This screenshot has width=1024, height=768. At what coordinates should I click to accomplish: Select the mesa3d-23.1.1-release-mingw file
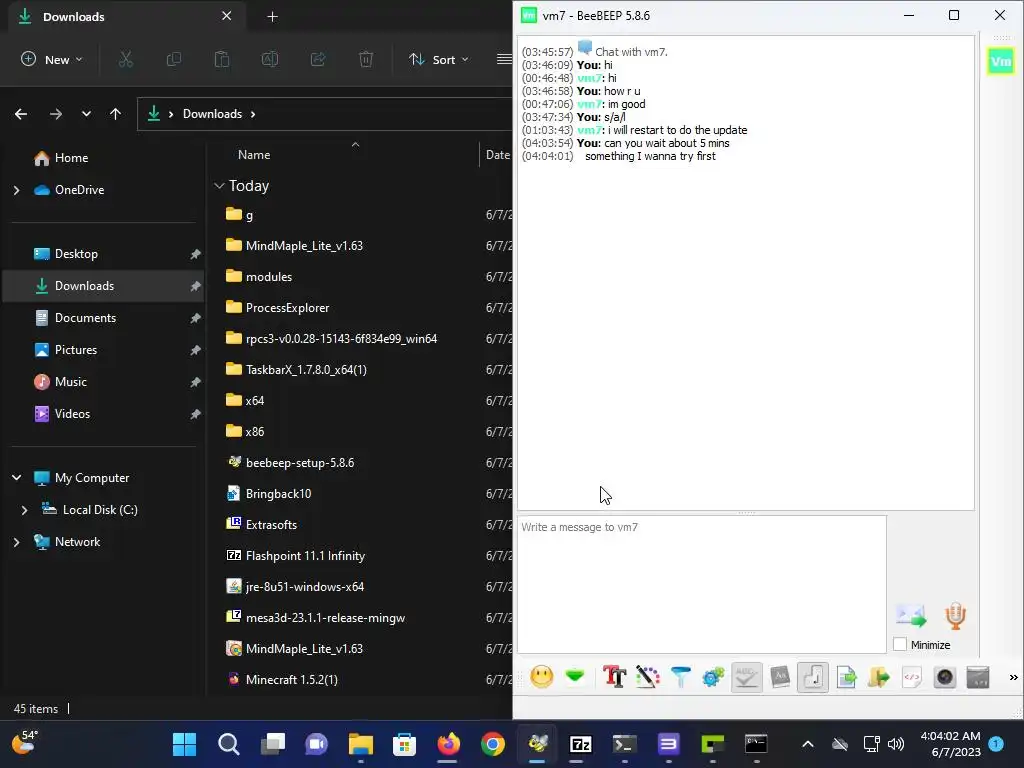[315, 618]
